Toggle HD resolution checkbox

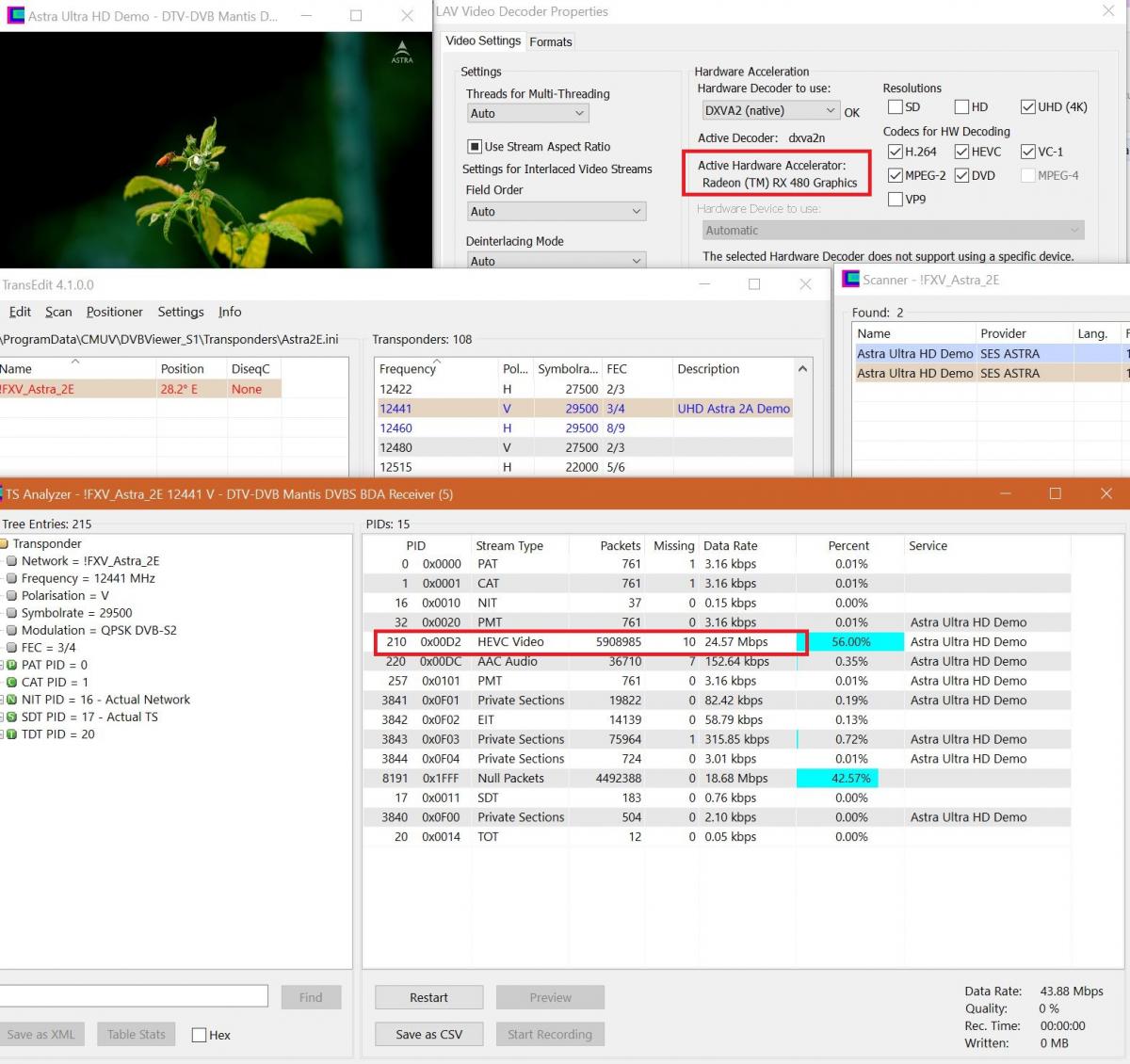[x=961, y=107]
